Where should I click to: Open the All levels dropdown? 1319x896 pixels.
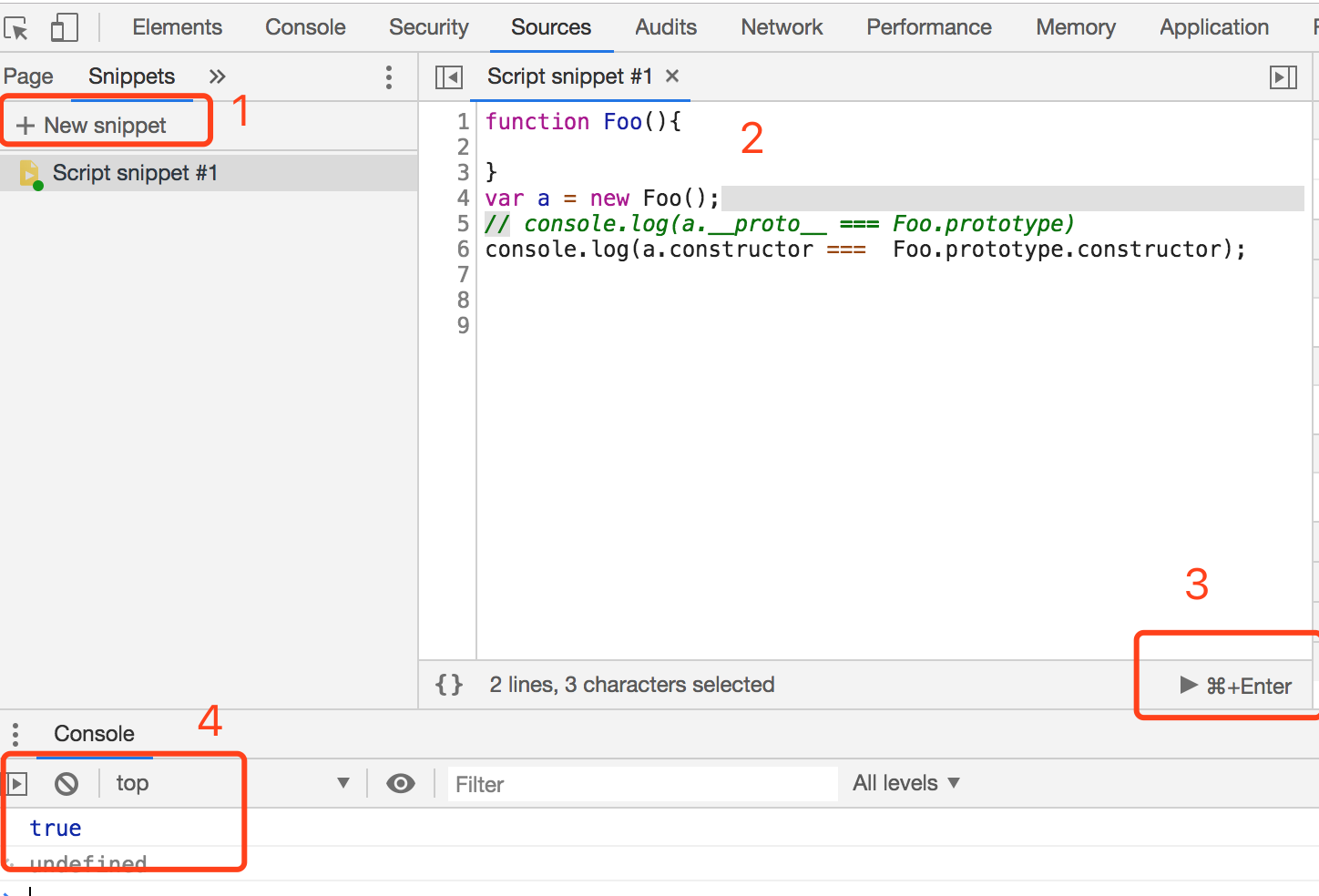pyautogui.click(x=906, y=783)
